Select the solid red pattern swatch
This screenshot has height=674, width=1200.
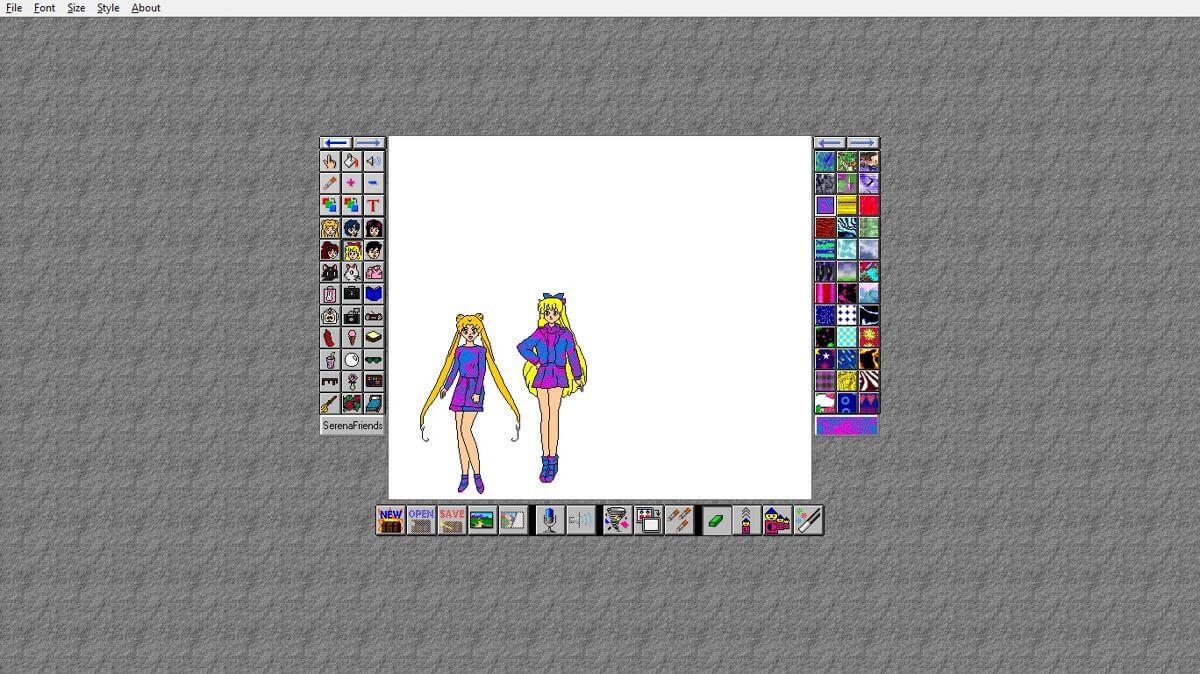(x=869, y=205)
